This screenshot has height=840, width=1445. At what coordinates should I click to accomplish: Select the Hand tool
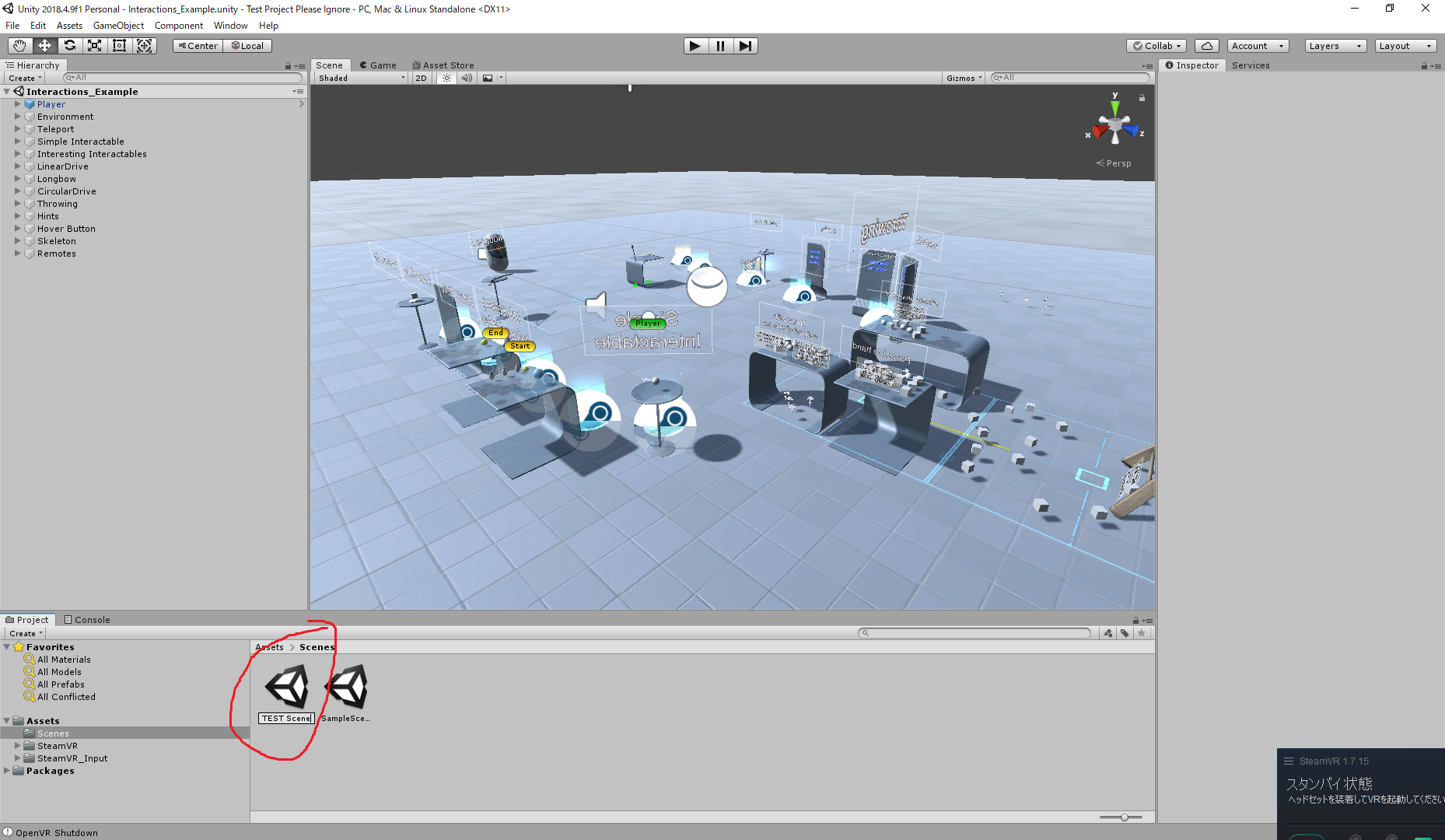coord(19,45)
